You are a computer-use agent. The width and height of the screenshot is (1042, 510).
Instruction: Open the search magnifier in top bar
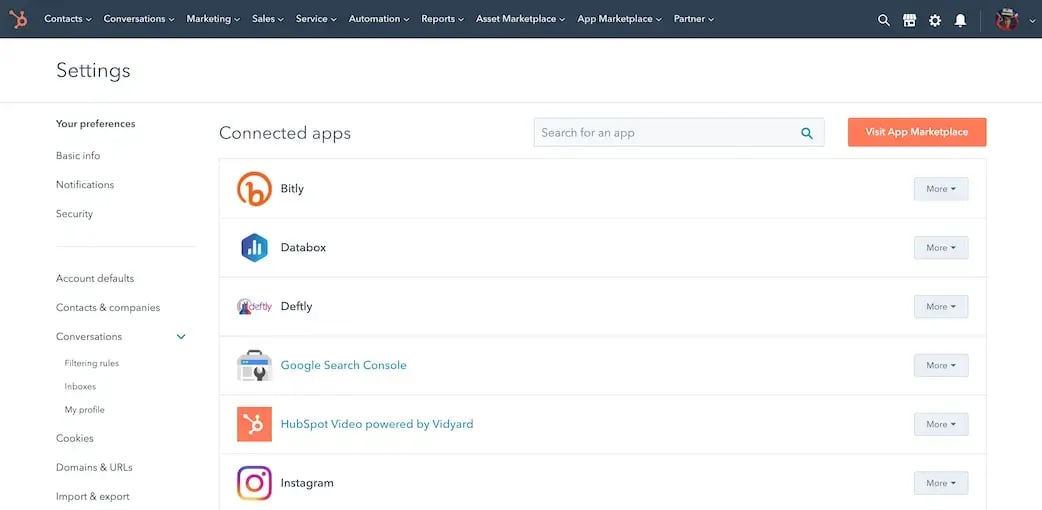click(883, 20)
